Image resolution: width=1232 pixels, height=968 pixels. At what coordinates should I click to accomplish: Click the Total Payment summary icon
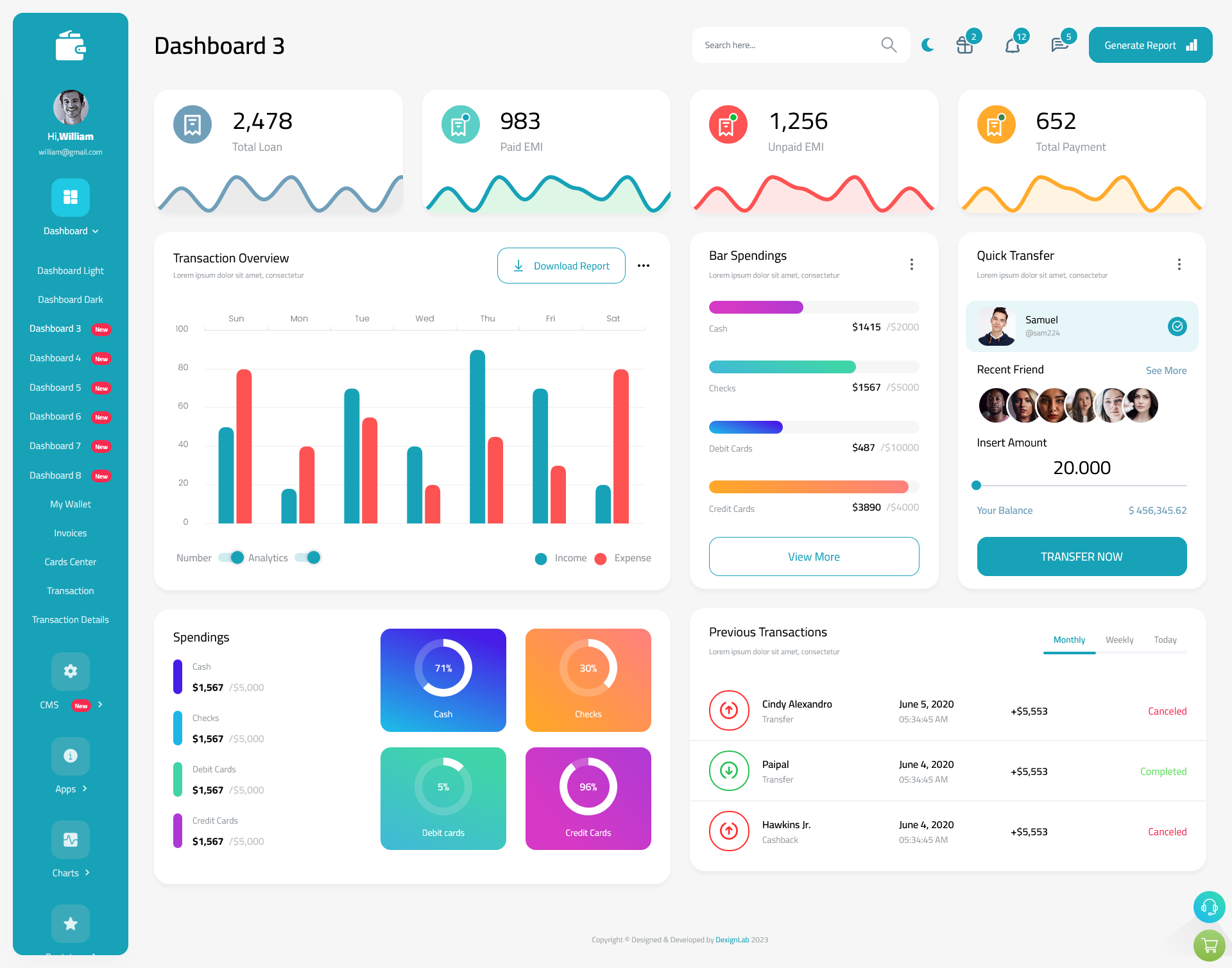click(x=997, y=125)
